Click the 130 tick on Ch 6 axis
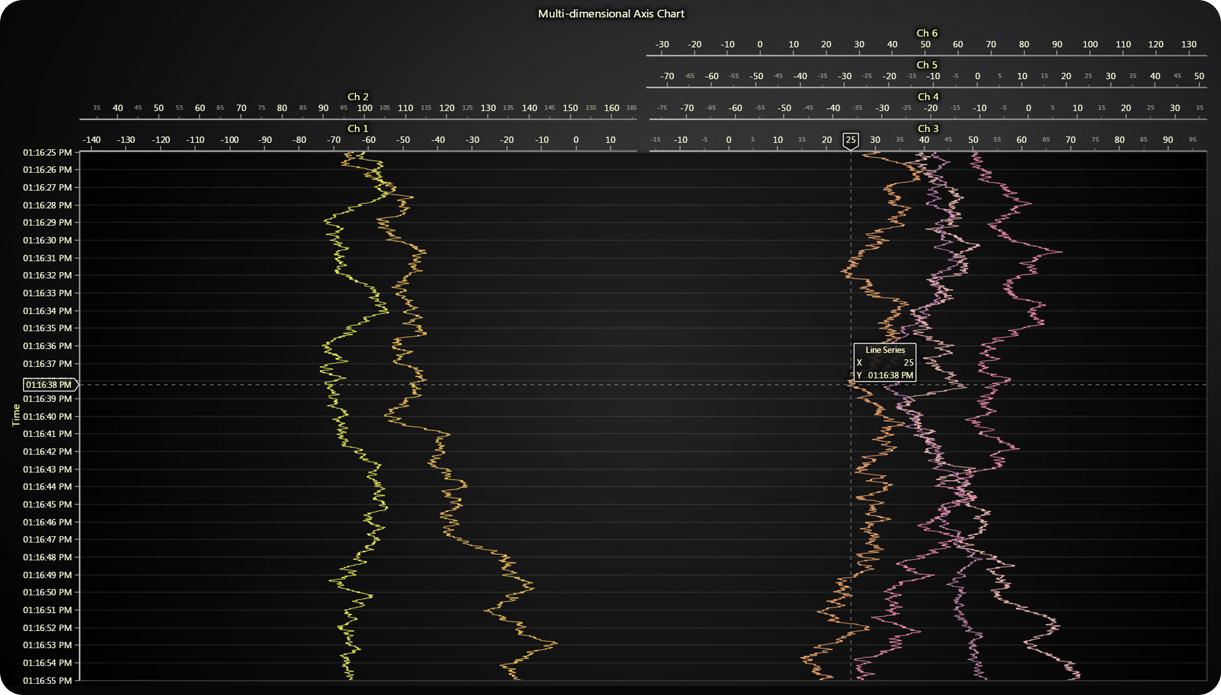This screenshot has width=1221, height=695. coord(1188,45)
